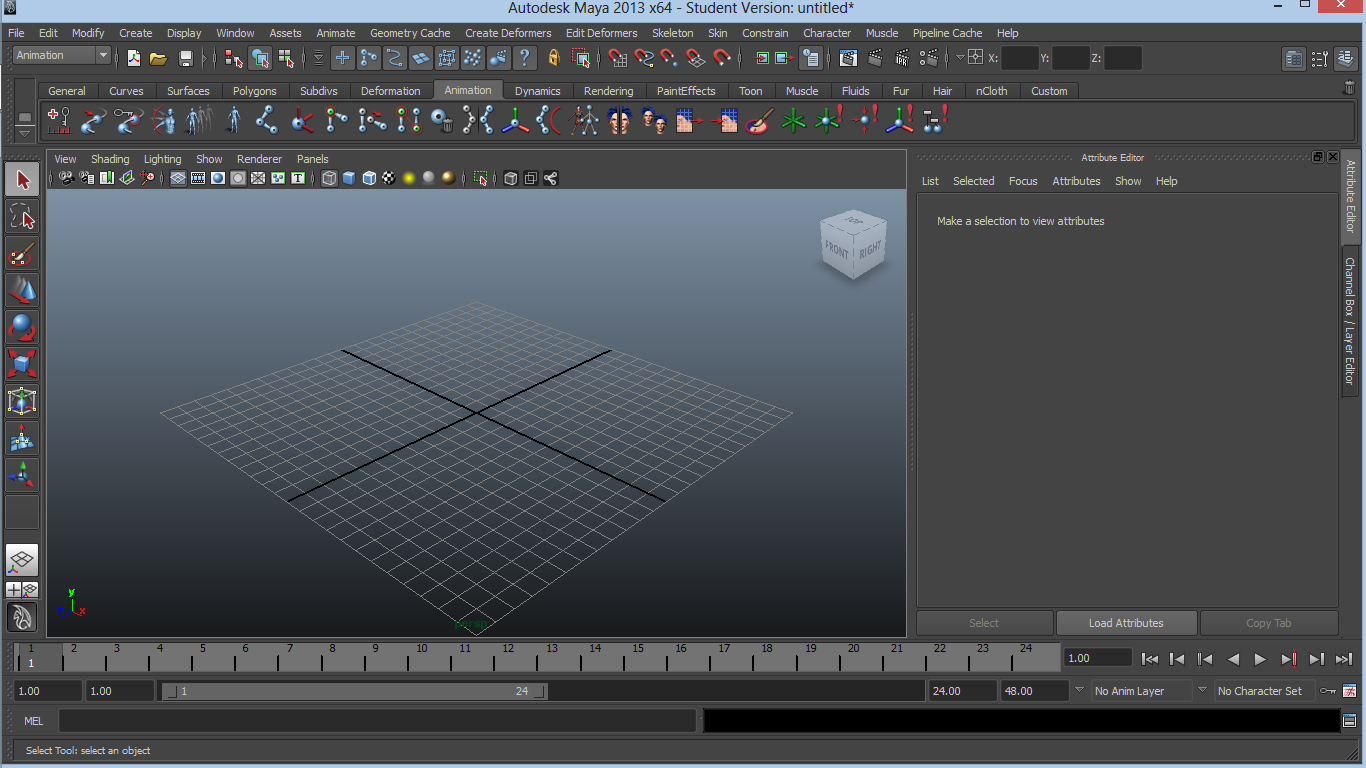The width and height of the screenshot is (1366, 768).
Task: Toggle the lock selection padlock icon
Action: [554, 58]
